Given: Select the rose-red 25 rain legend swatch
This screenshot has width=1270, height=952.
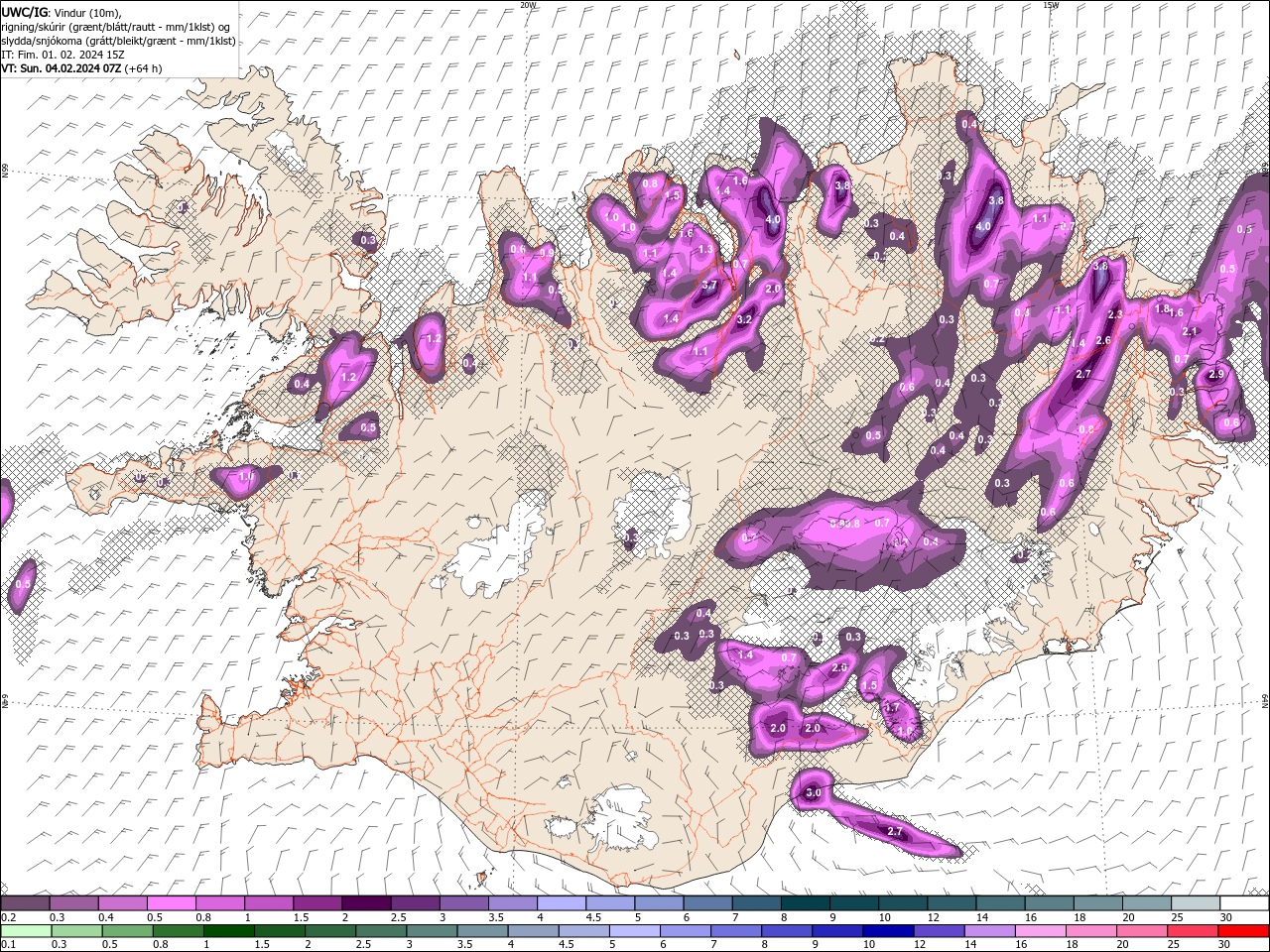Looking at the screenshot, I should tap(1193, 931).
